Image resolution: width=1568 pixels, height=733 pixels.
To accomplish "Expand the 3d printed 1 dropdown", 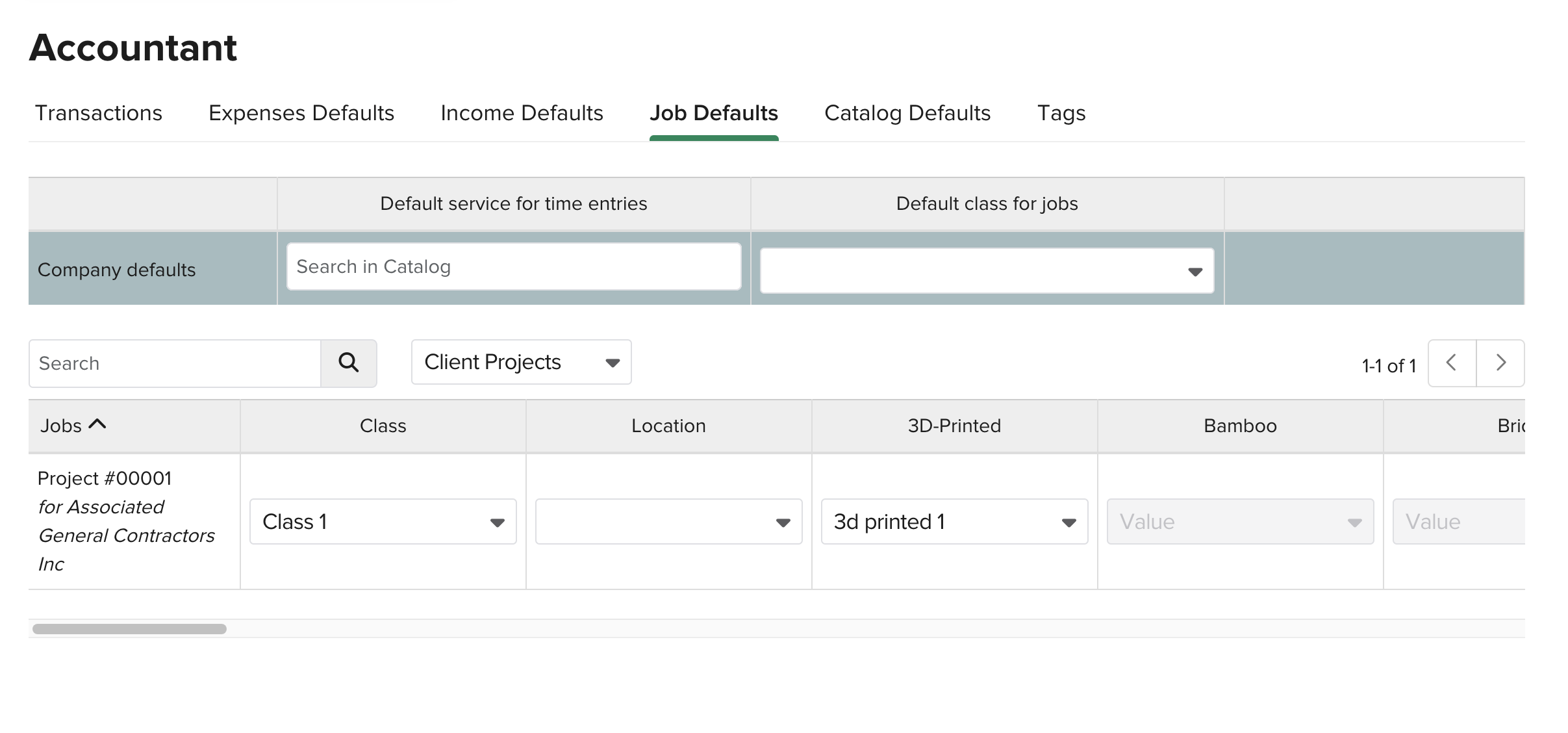I will [x=954, y=521].
